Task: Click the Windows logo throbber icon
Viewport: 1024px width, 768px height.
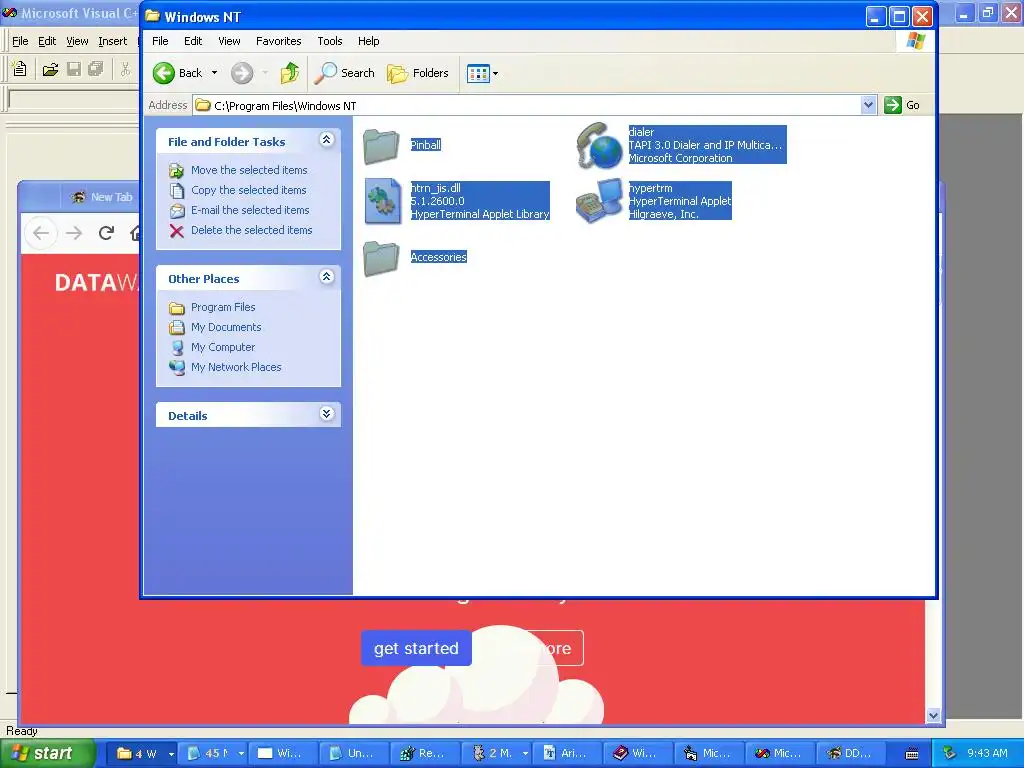Action: click(x=916, y=41)
